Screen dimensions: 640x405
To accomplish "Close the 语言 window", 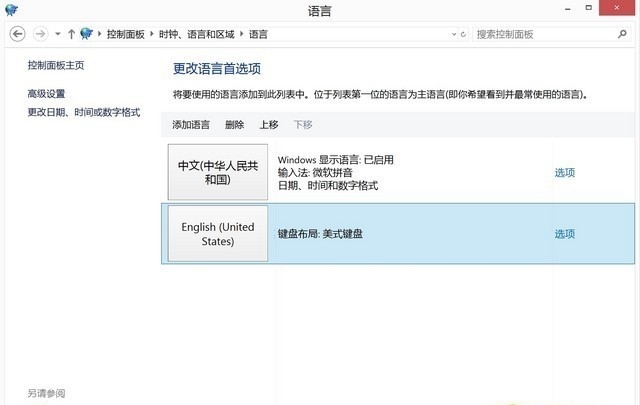I will click(x=617, y=8).
